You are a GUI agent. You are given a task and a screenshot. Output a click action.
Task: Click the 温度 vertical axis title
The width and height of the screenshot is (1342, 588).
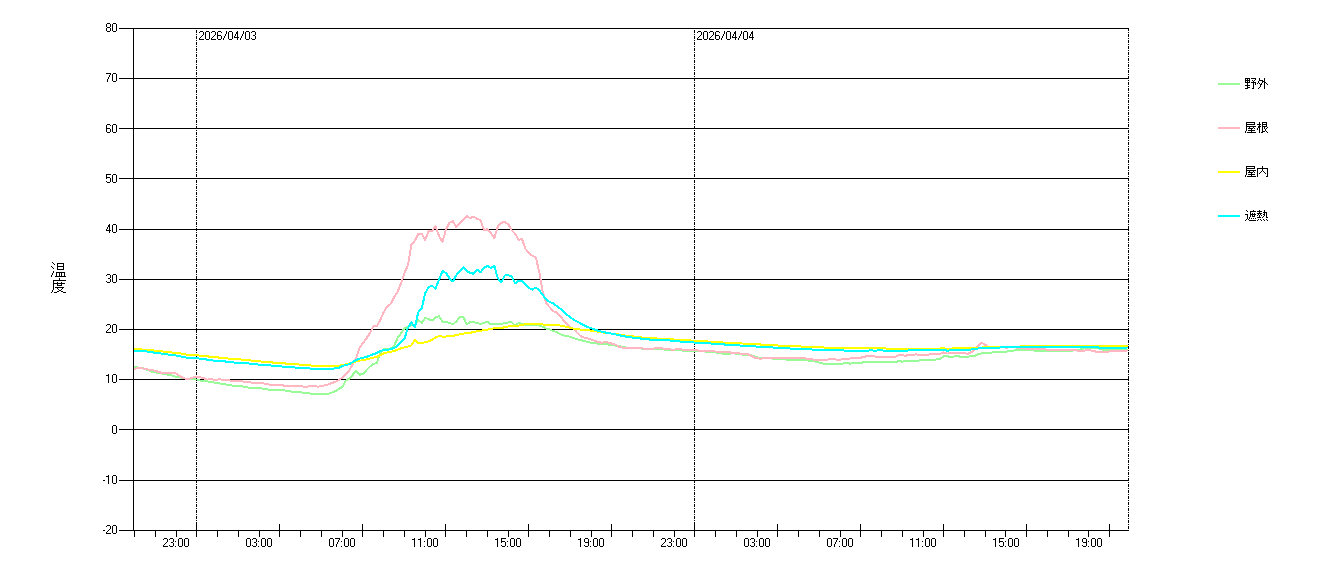[58, 278]
